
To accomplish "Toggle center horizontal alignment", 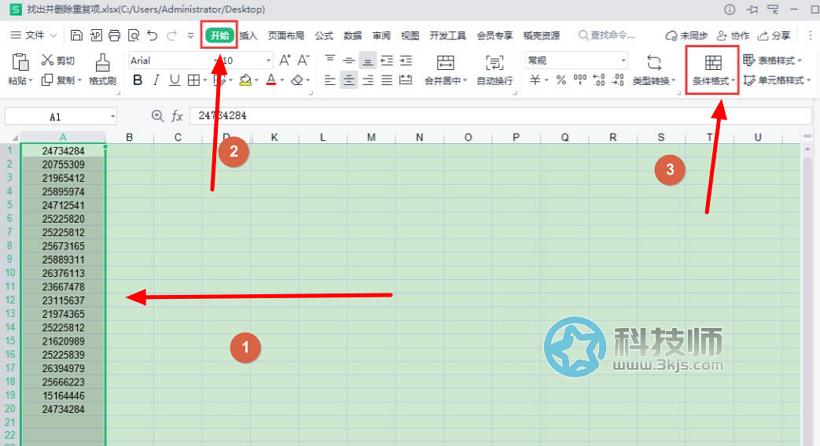I will point(349,80).
